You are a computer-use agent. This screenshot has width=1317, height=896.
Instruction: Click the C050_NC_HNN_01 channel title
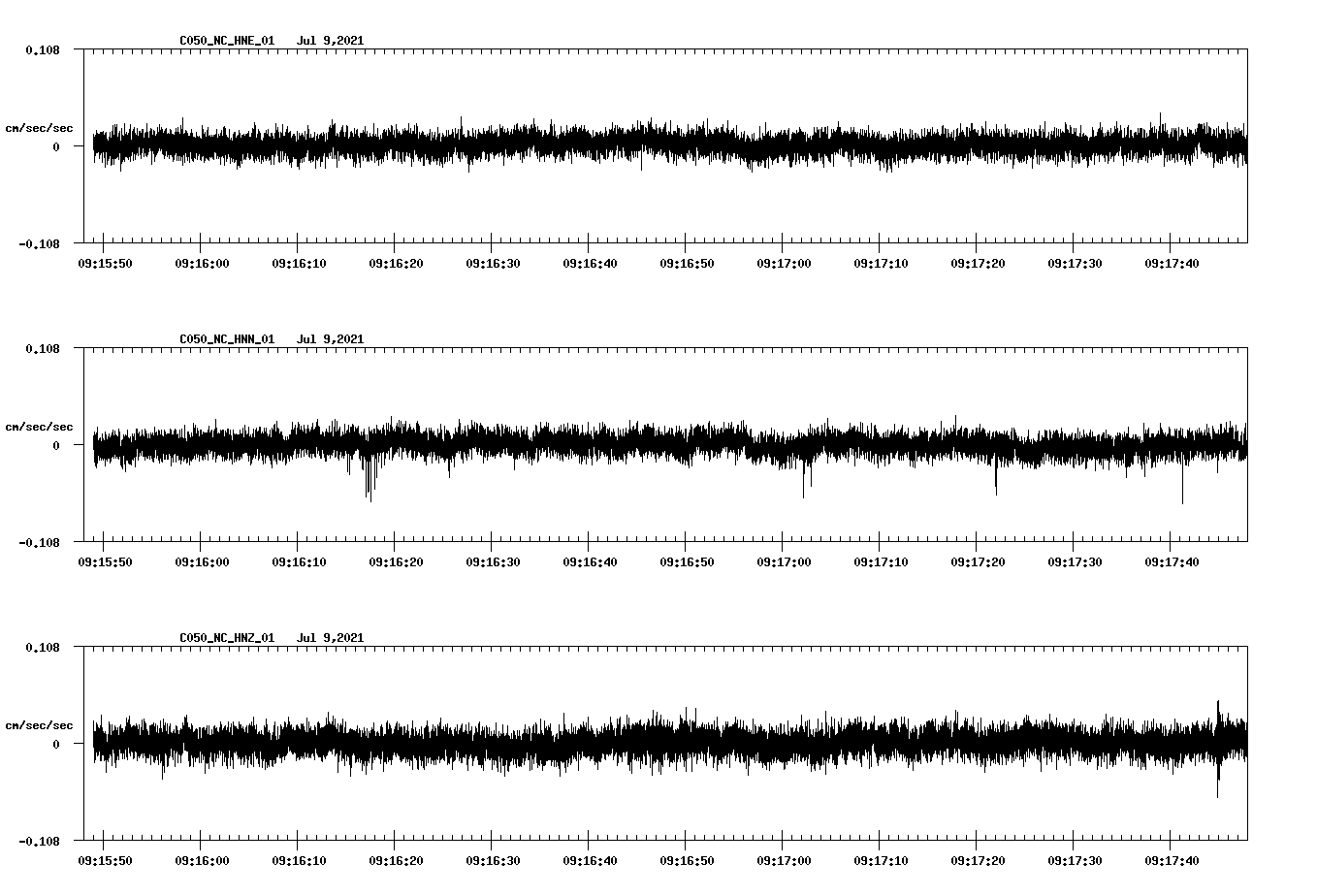pos(227,339)
